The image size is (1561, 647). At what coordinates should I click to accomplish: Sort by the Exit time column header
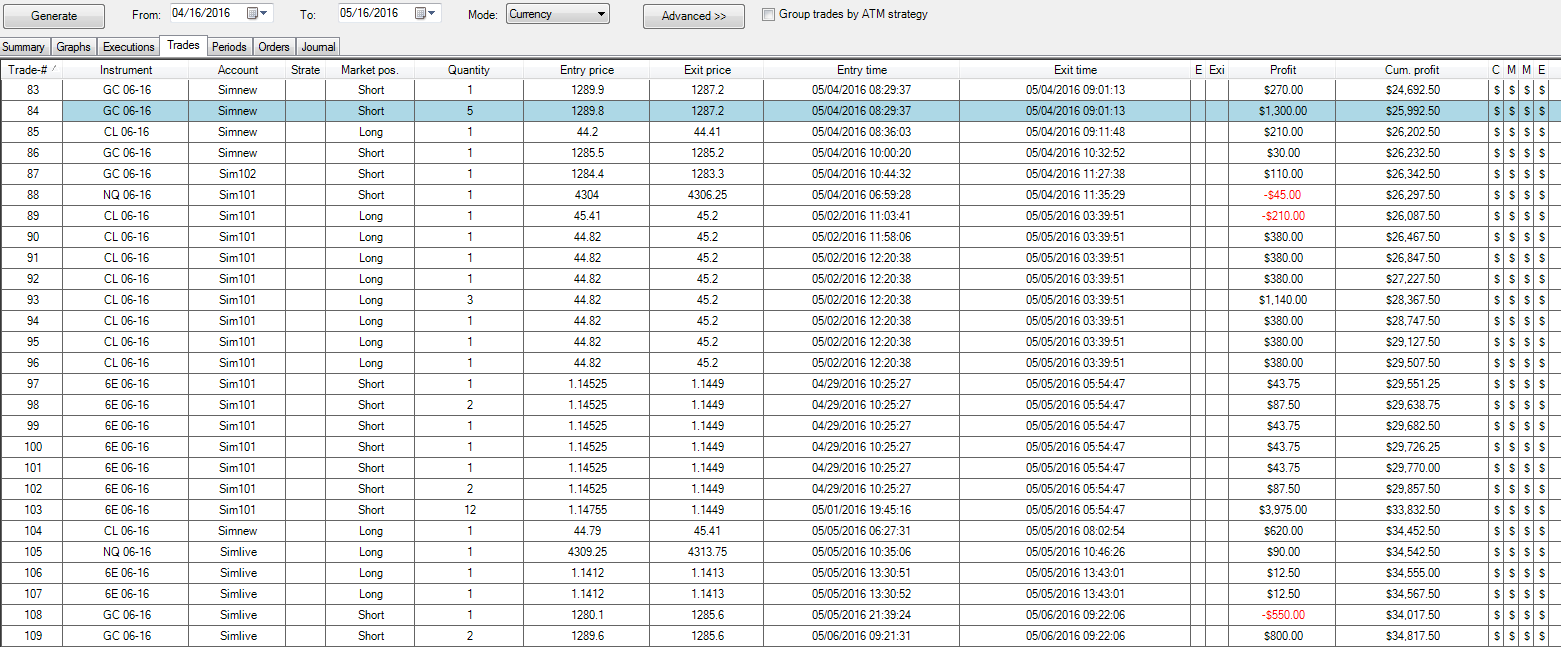point(1075,70)
